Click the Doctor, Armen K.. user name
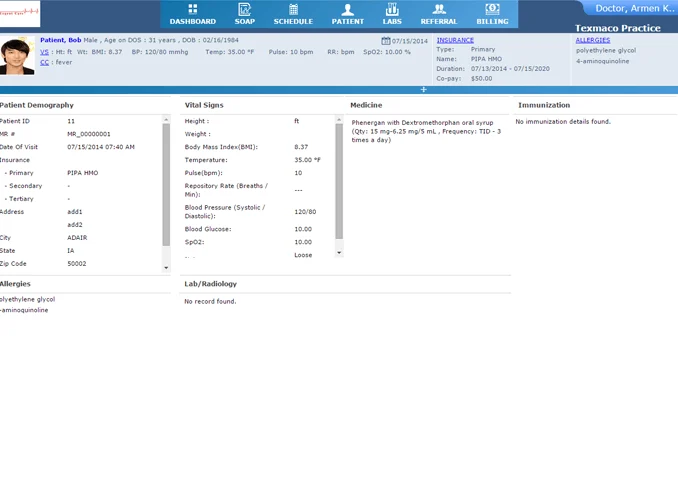Viewport: 678px width, 481px height. click(x=634, y=9)
